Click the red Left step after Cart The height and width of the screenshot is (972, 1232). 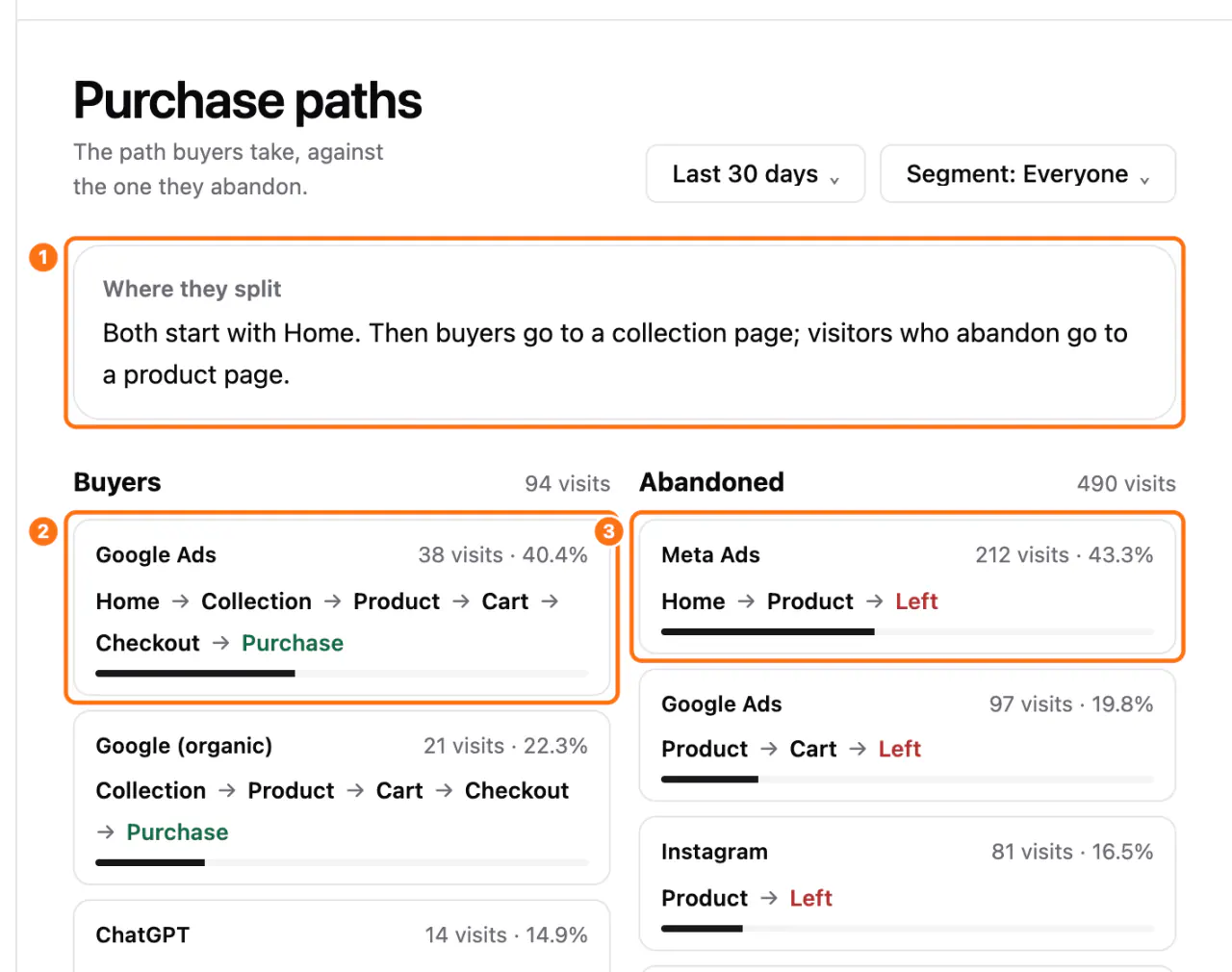899,749
